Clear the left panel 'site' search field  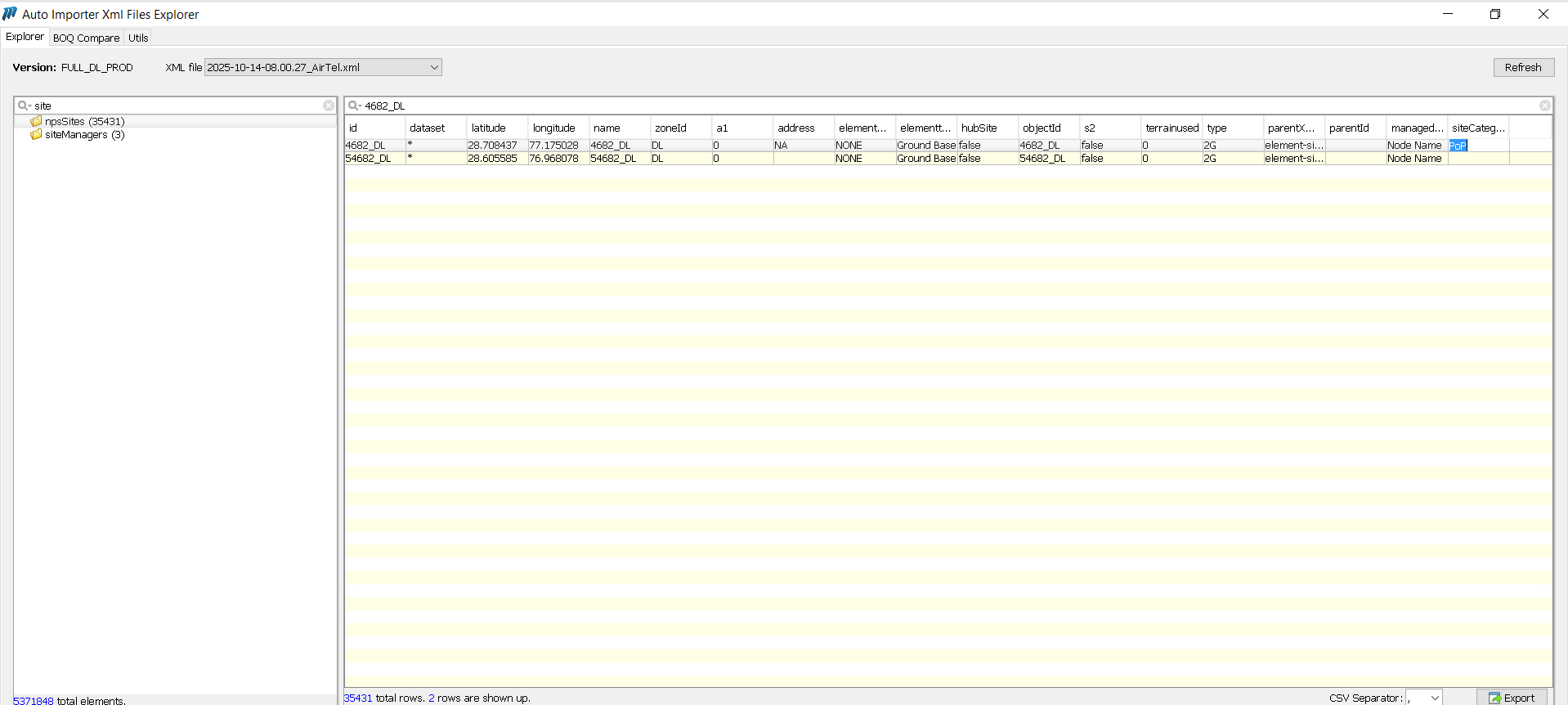(329, 106)
